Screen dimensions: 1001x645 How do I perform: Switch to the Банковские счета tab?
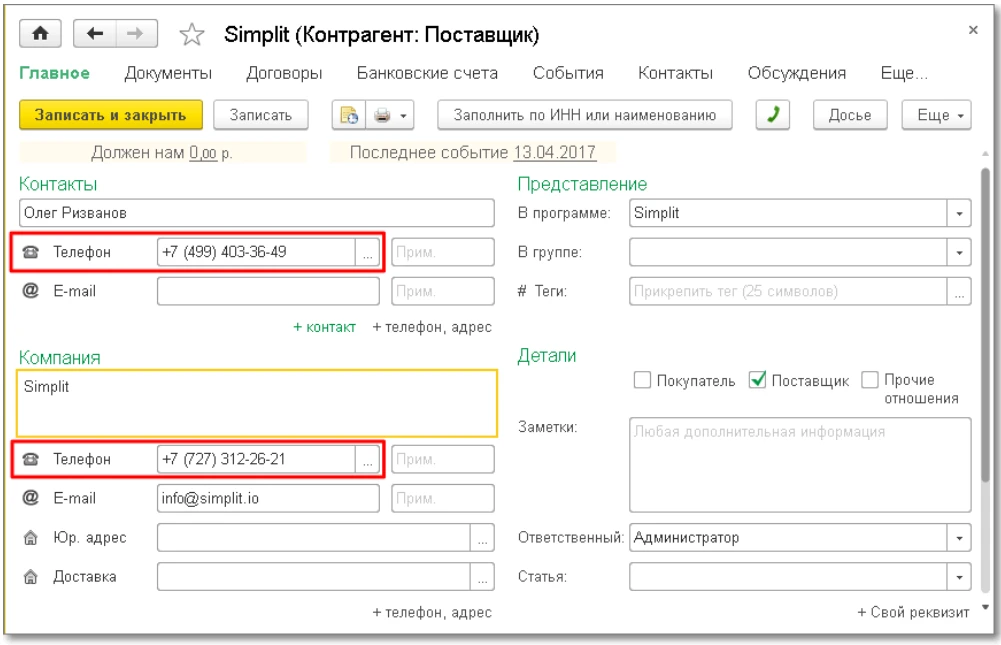point(427,73)
